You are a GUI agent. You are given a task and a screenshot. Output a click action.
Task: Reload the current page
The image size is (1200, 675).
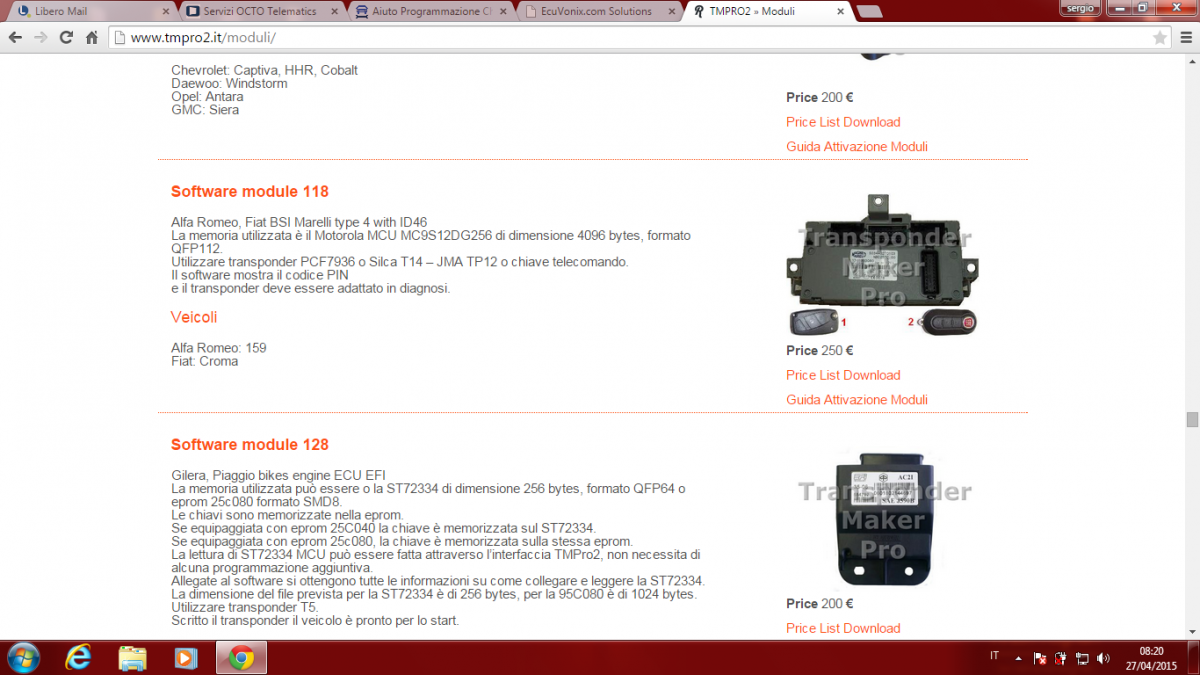66,37
